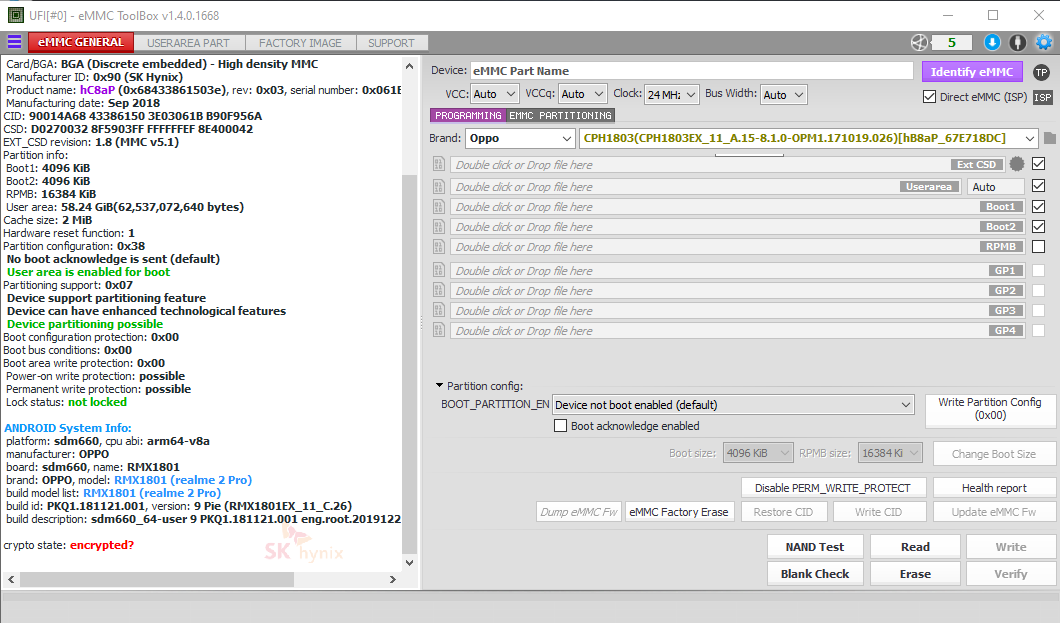This screenshot has height=623, width=1060.
Task: Open settings via the blue gear icon
Action: click(1044, 43)
